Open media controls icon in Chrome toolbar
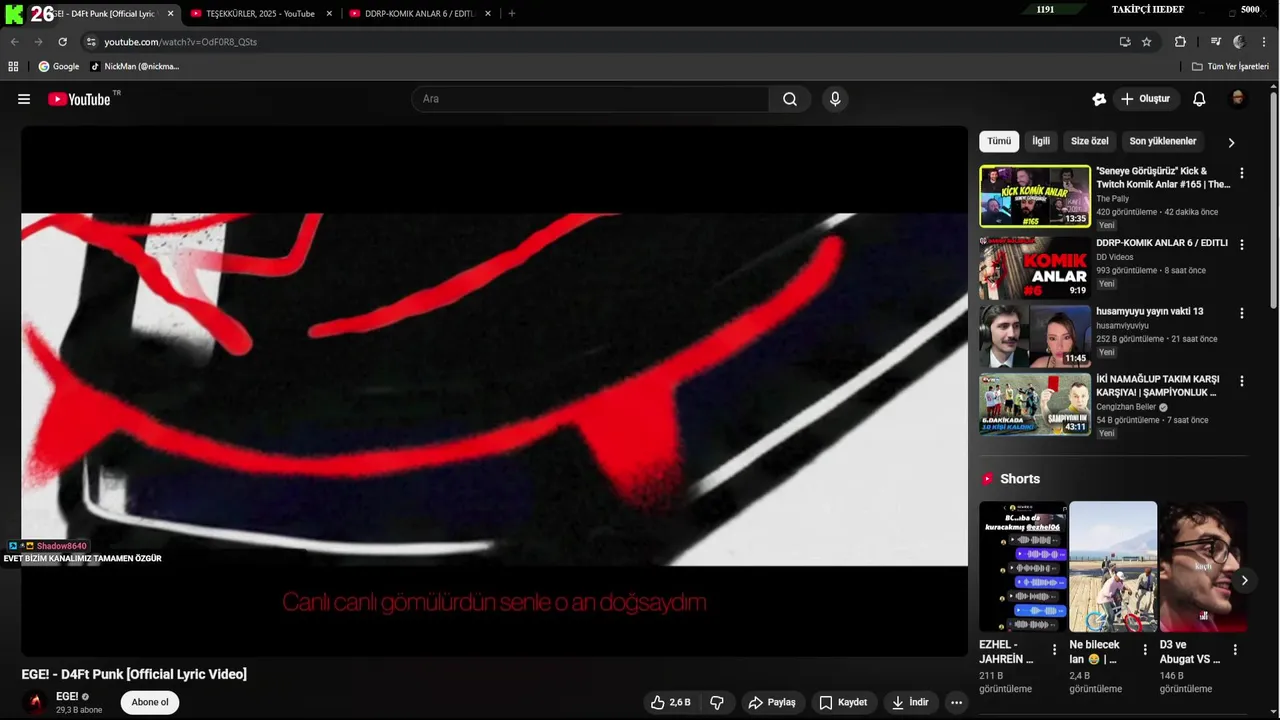The image size is (1280, 720). [x=1215, y=42]
